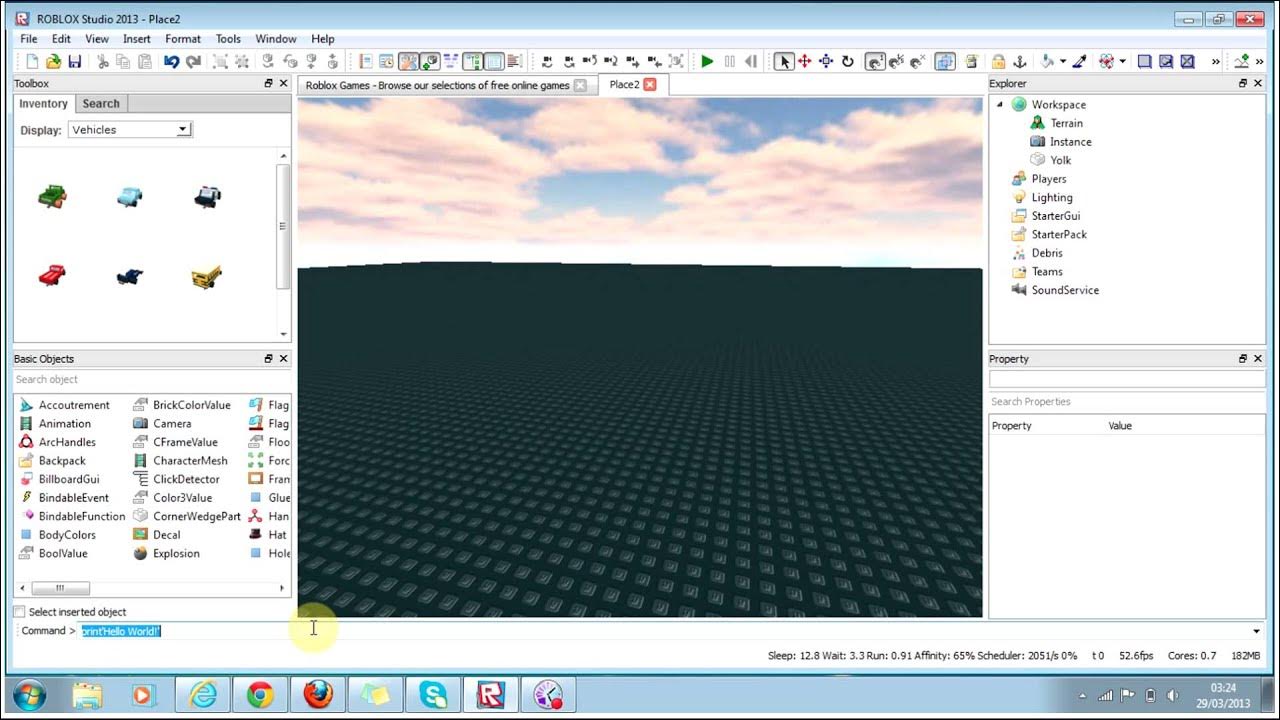
Task: Click the Play green arrow button
Action: click(x=707, y=61)
